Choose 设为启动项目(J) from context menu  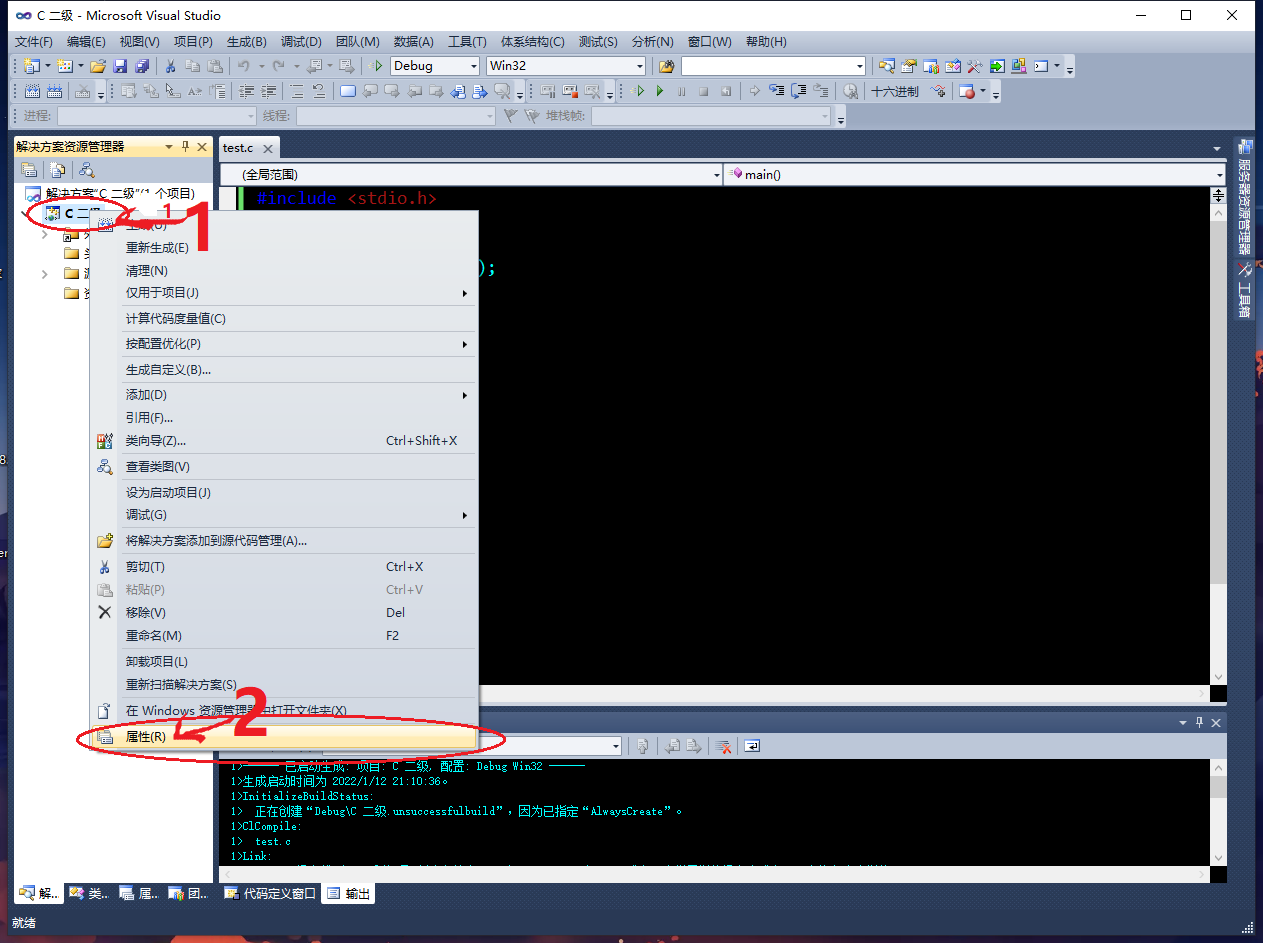pos(284,493)
